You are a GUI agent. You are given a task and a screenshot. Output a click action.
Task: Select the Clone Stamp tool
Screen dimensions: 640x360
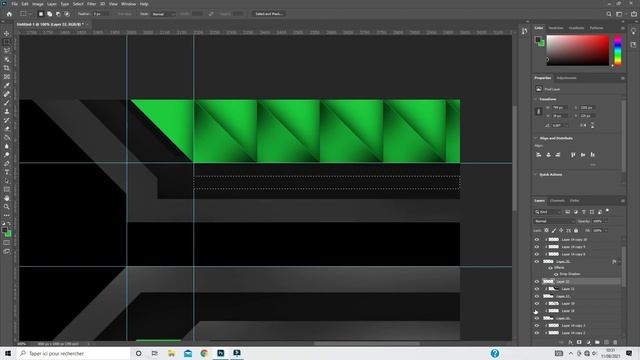[7, 111]
